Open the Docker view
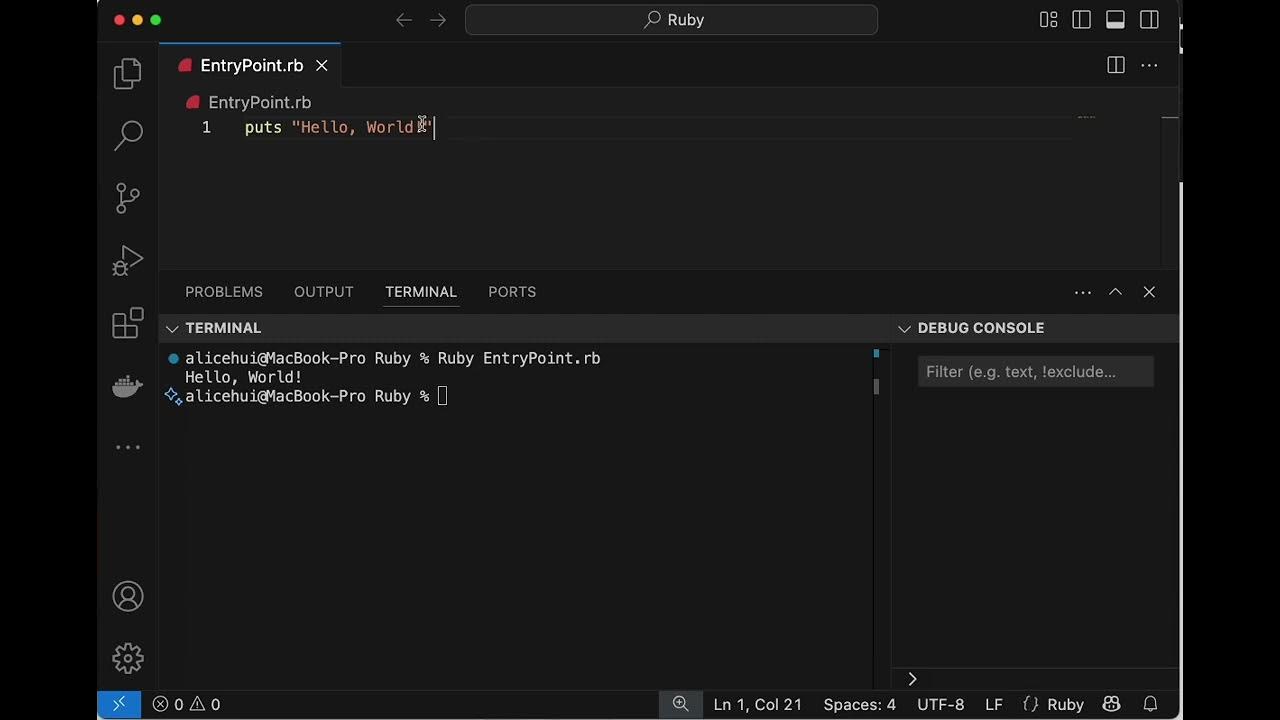1280x720 pixels. (x=128, y=386)
